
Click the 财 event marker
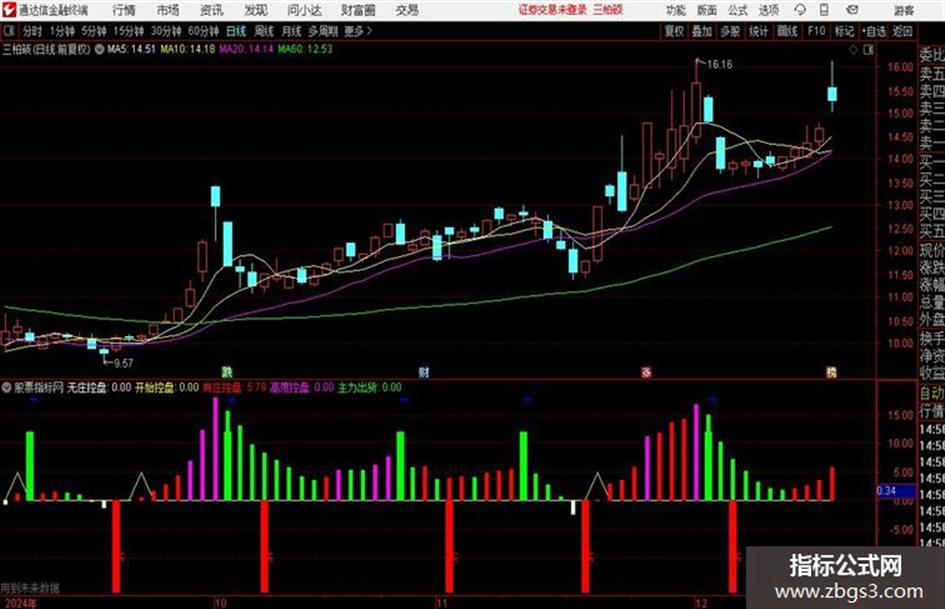(424, 372)
